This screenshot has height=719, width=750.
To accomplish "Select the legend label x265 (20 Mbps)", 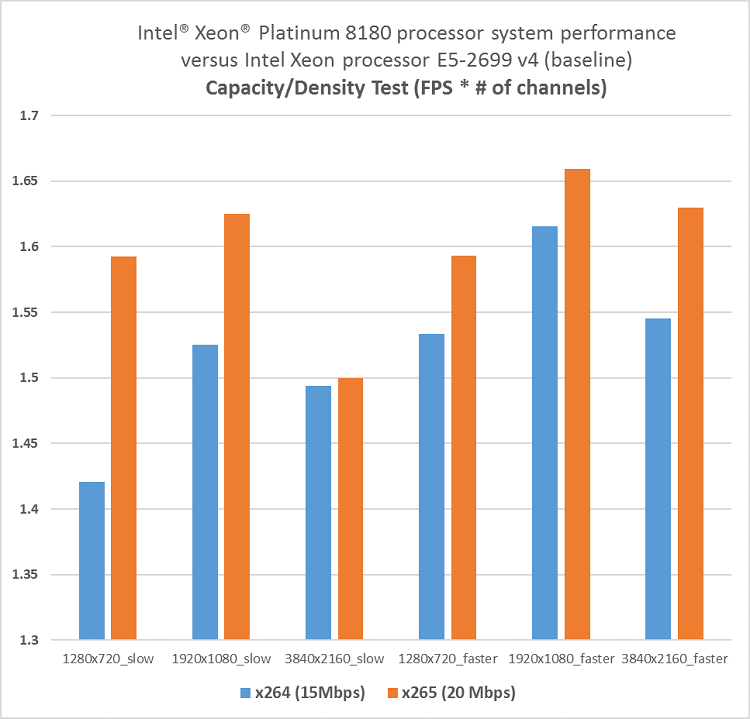I will [x=459, y=693].
